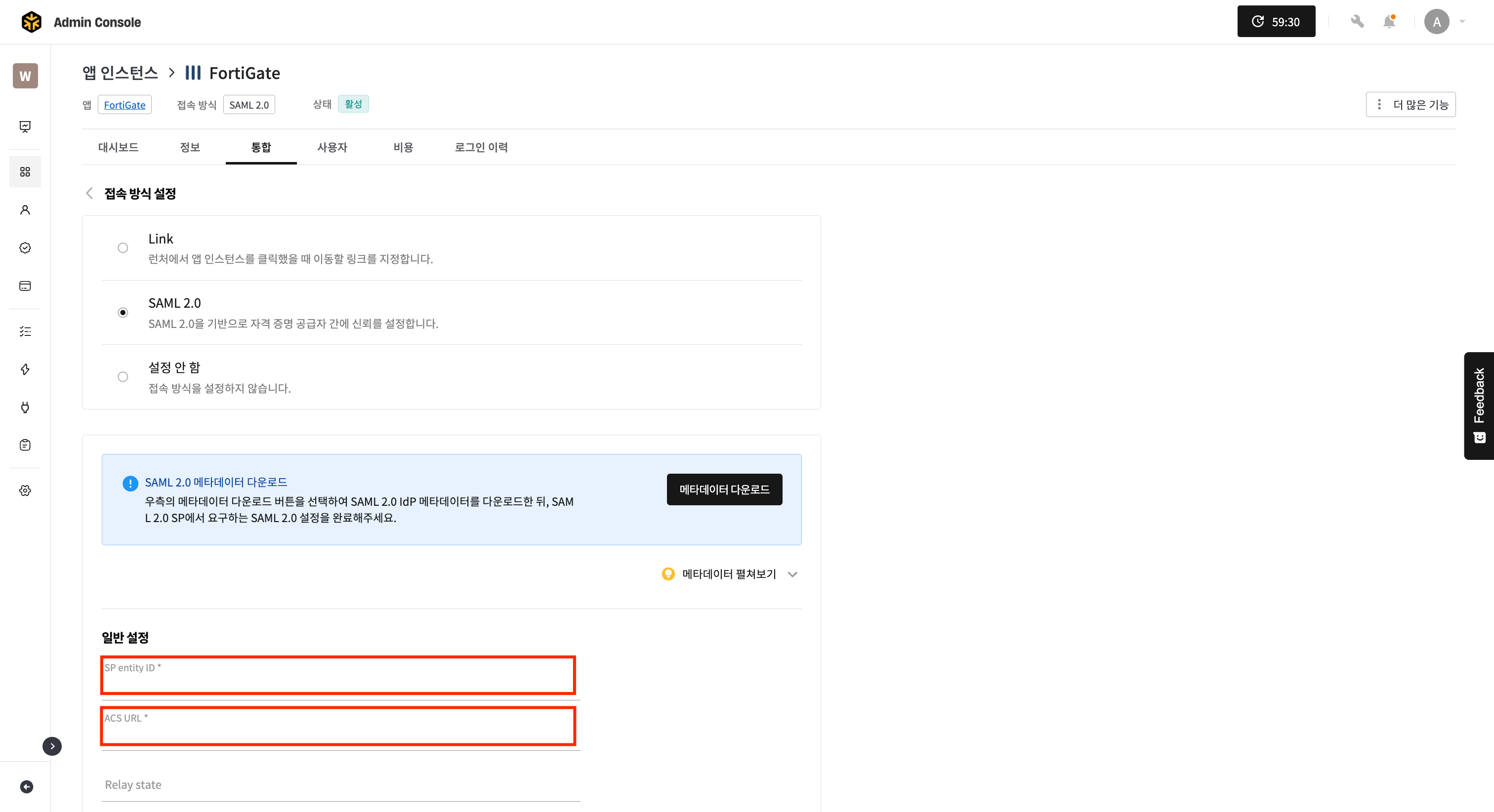Open the plug integrations sidebar icon
1494x812 pixels.
pos(25,407)
